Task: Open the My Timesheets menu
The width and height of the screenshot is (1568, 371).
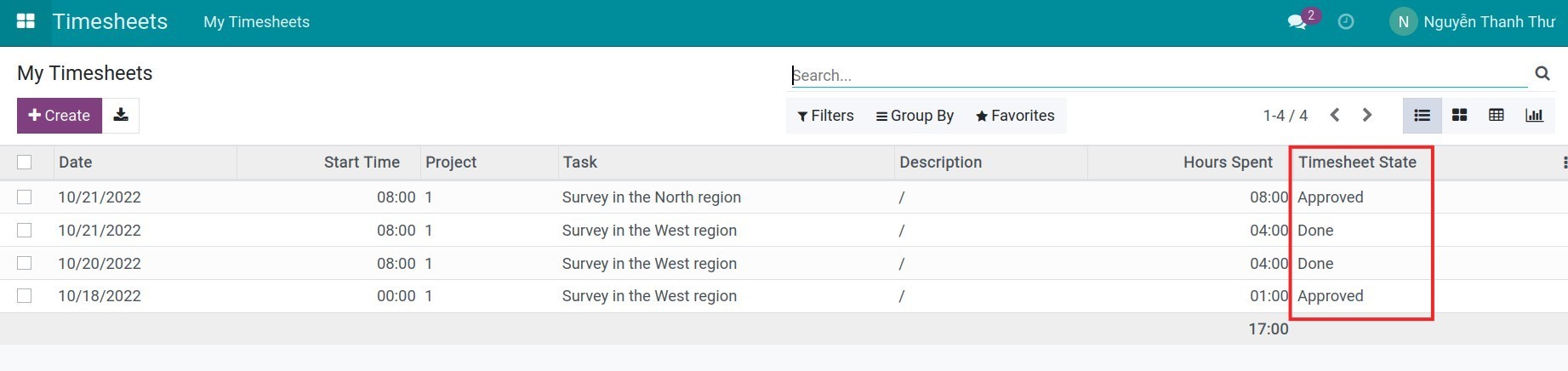Action: coord(256,22)
